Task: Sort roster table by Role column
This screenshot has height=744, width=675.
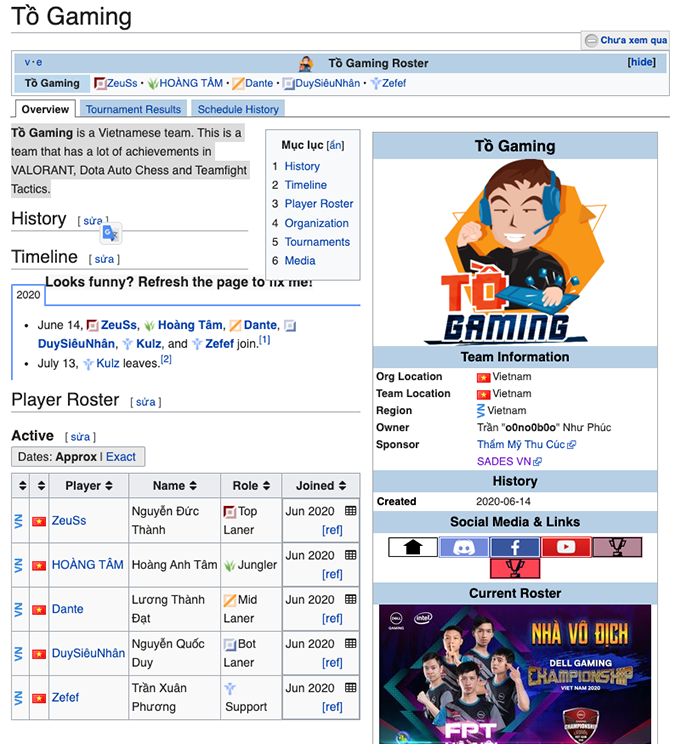Action: 251,485
